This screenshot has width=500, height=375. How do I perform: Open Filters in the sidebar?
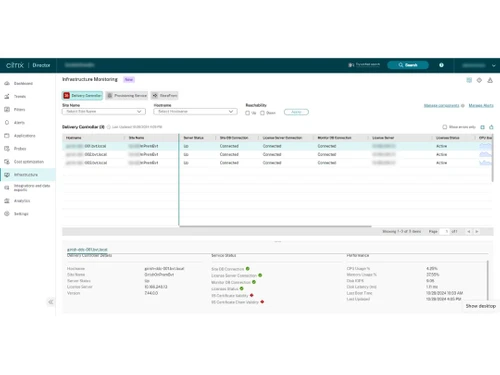click(19, 109)
